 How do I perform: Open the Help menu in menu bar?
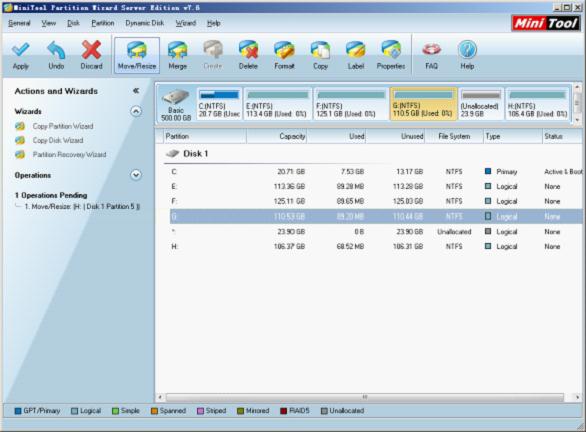click(213, 23)
